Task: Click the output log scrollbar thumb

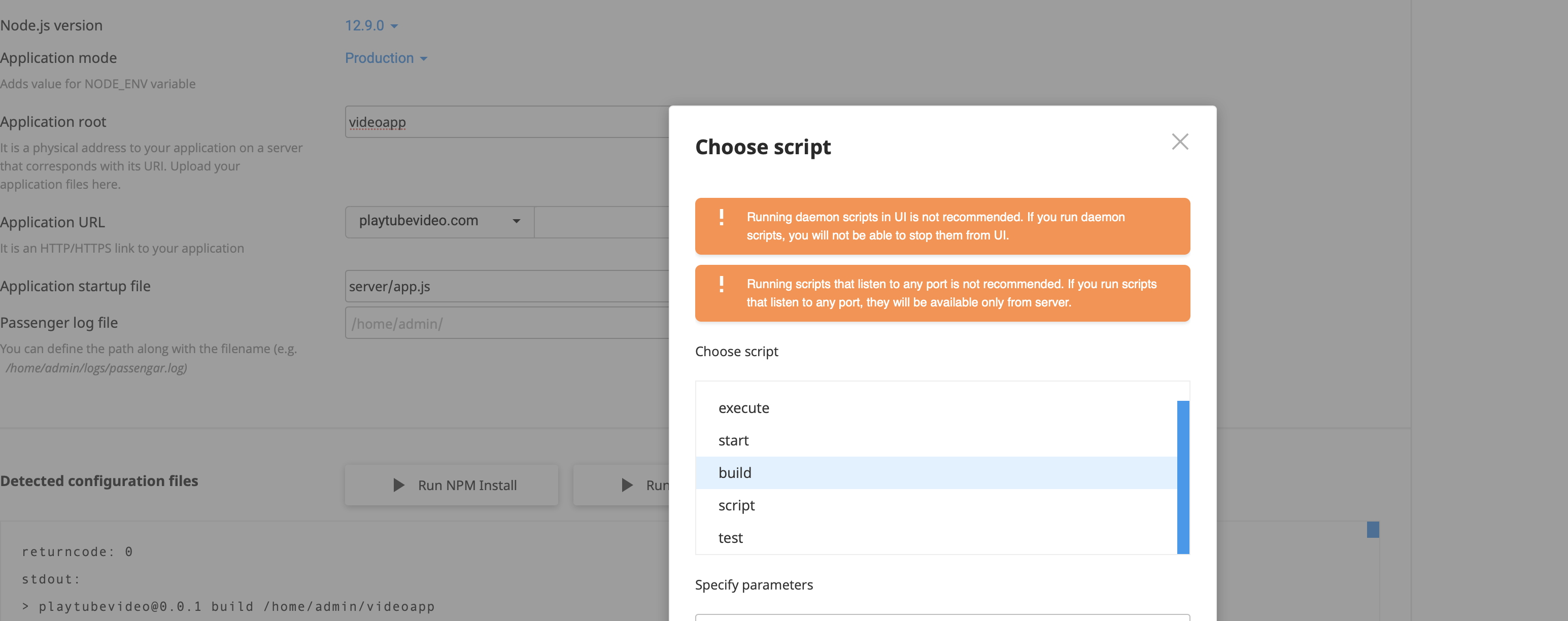Action: pos(1373,529)
